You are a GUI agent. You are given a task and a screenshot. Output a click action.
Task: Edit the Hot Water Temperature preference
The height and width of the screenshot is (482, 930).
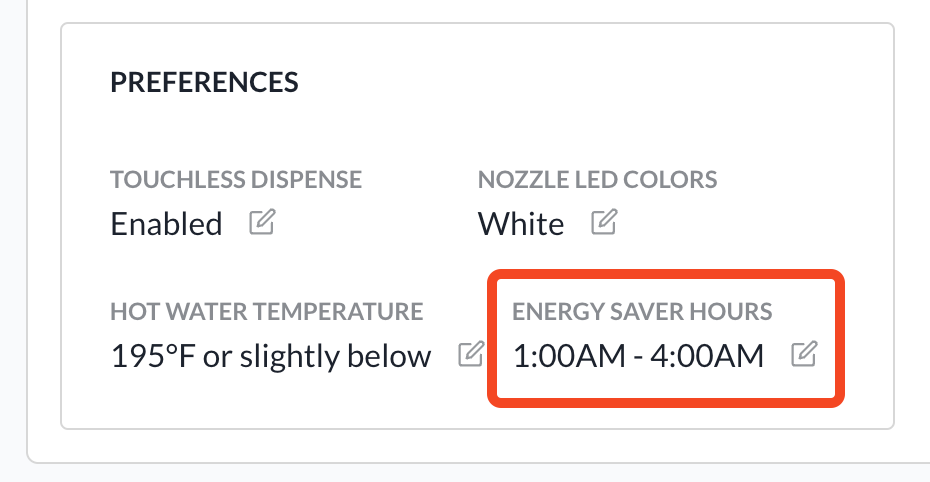pos(471,354)
